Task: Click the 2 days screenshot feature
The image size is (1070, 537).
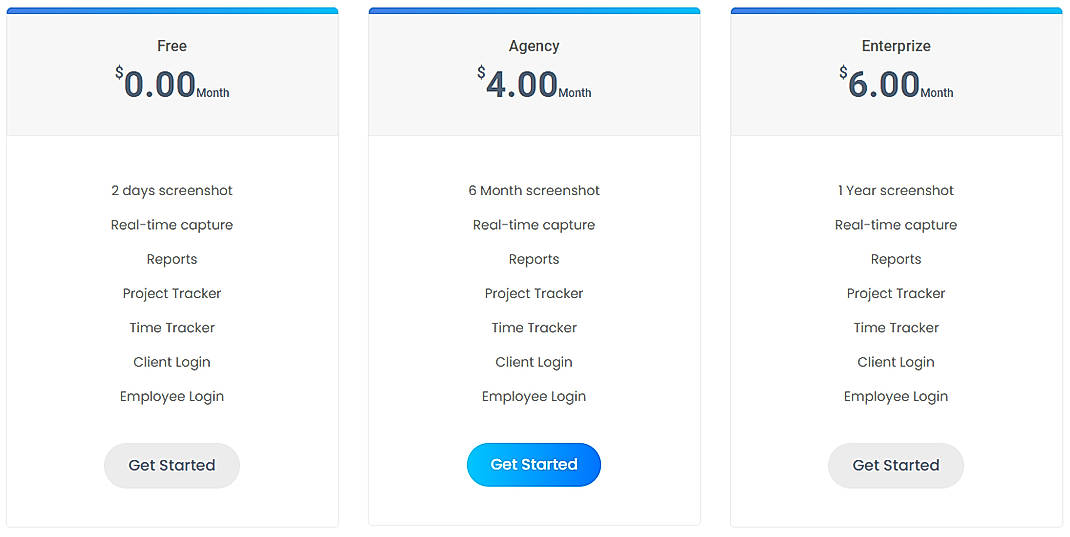Action: [172, 190]
